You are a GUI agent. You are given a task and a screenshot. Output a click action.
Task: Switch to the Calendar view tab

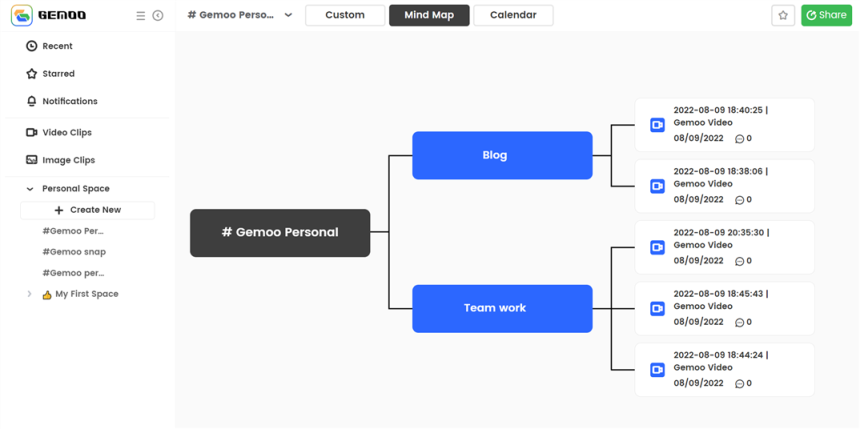(513, 15)
